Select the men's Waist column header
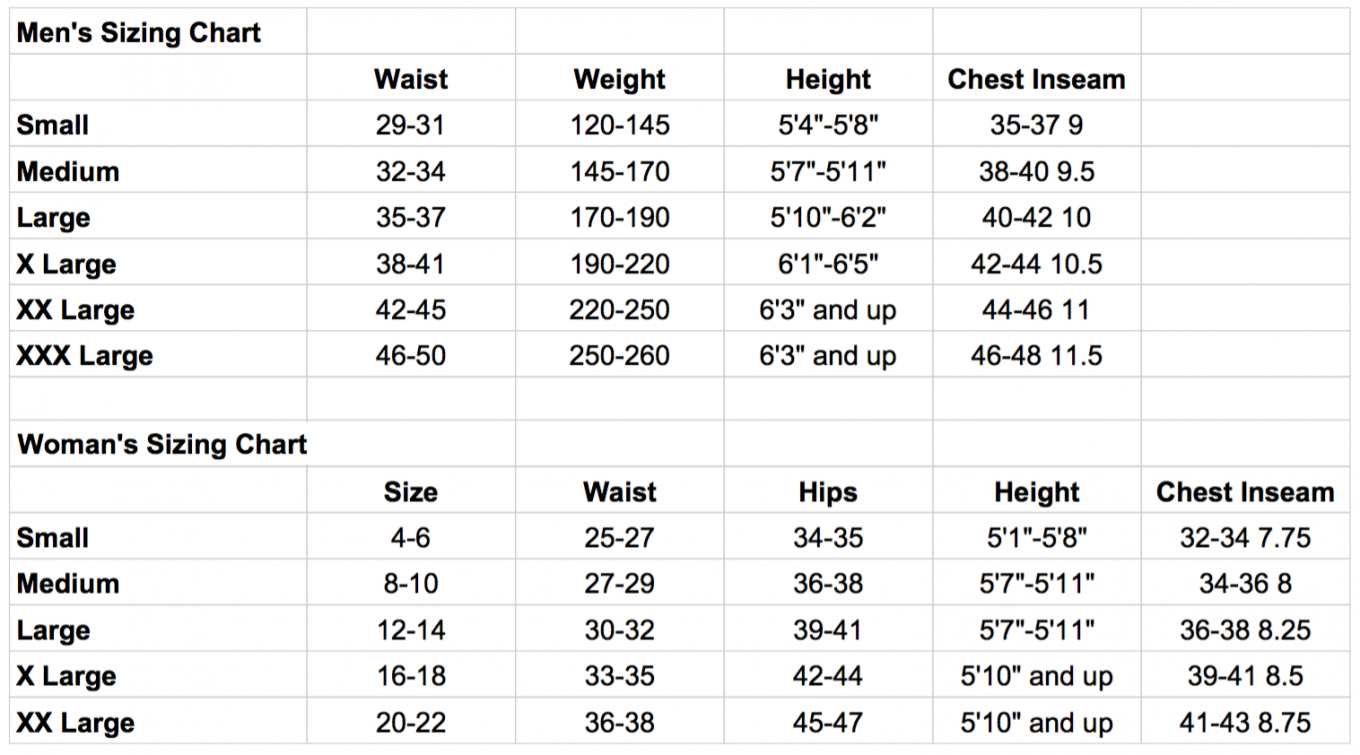Screen dimensions: 1360x755 pos(410,79)
